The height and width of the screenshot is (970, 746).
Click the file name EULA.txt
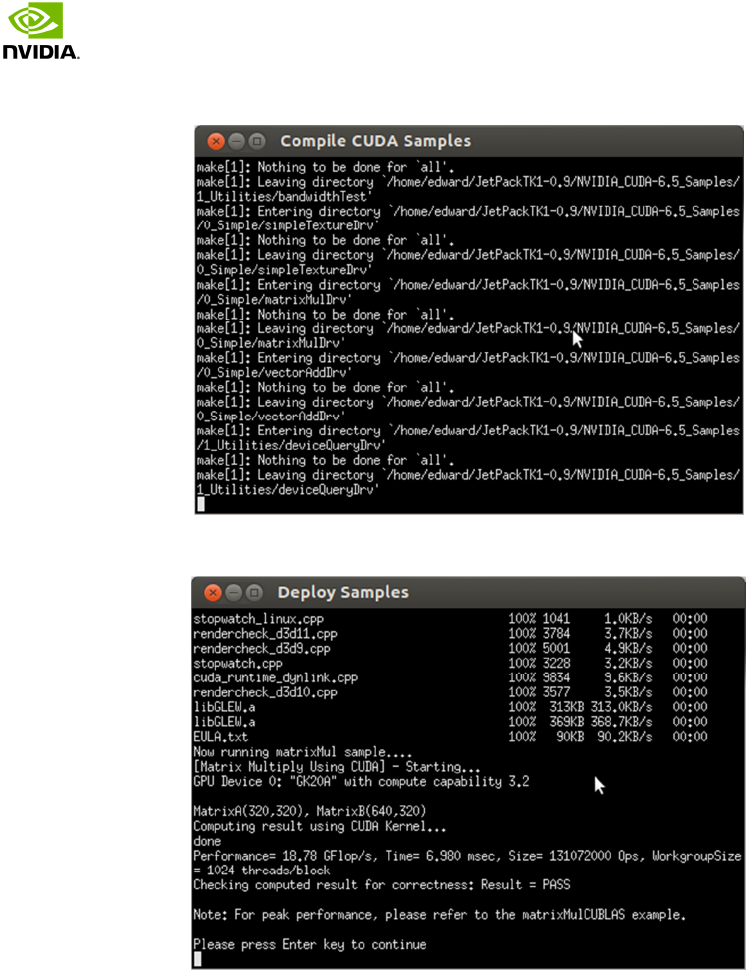tap(220, 737)
